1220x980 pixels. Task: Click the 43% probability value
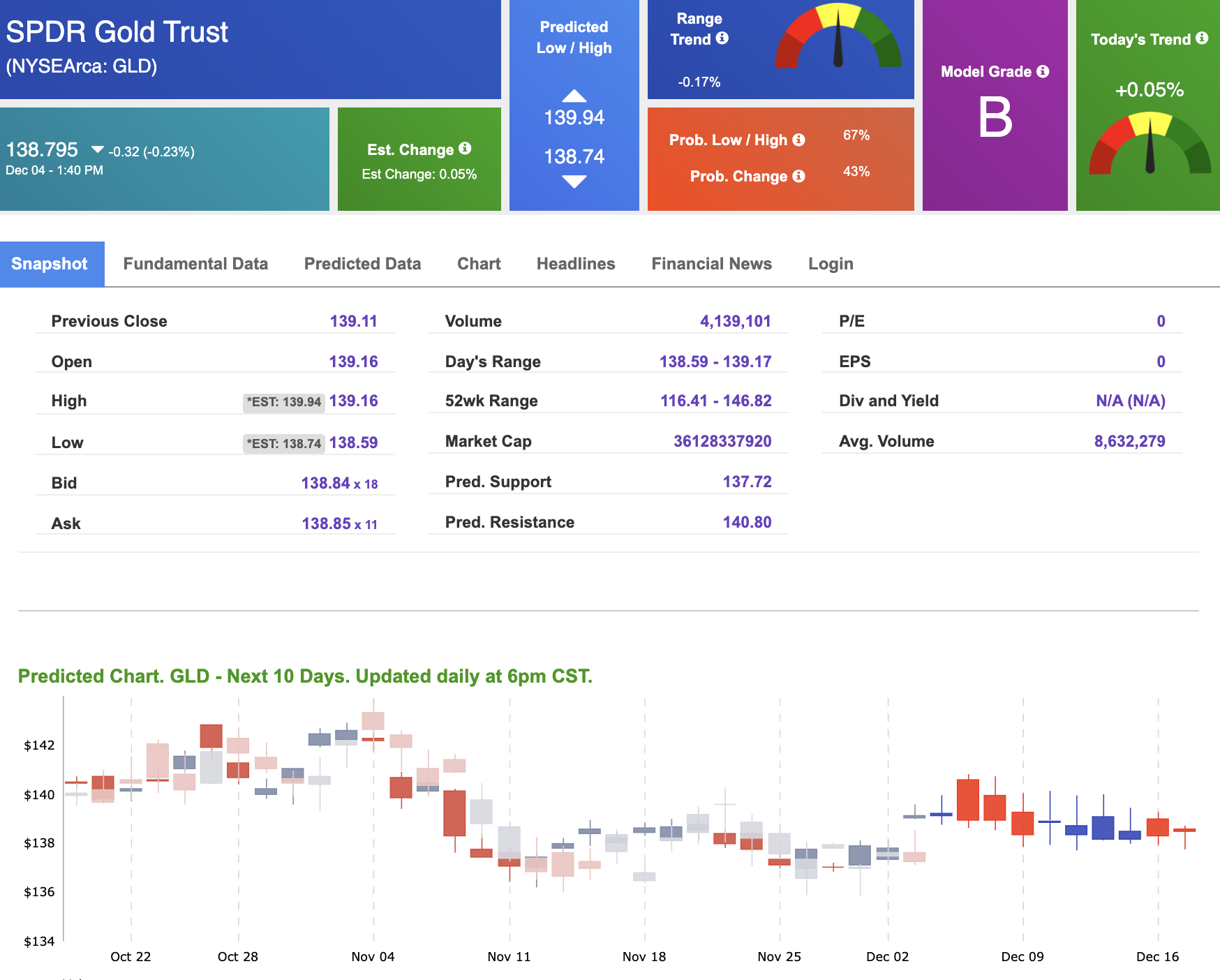coord(856,171)
